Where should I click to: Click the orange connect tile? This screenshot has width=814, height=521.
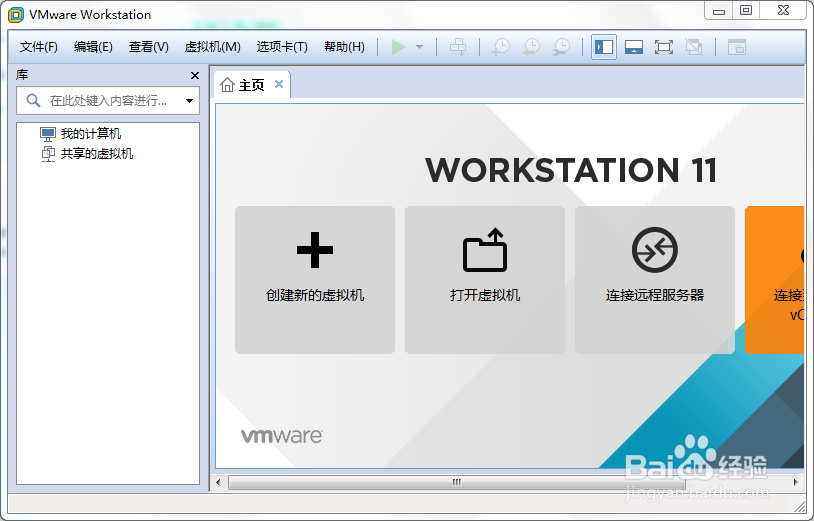[775, 280]
